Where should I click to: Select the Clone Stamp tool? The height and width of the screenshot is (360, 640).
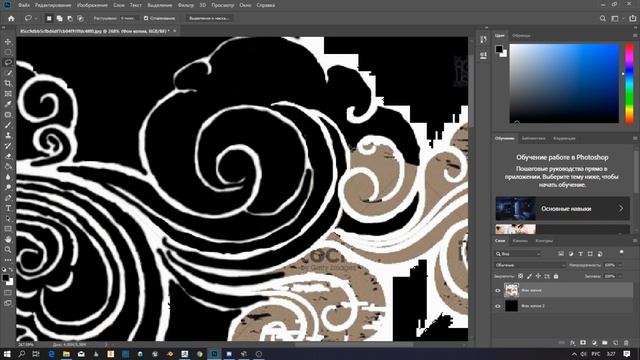[x=8, y=136]
